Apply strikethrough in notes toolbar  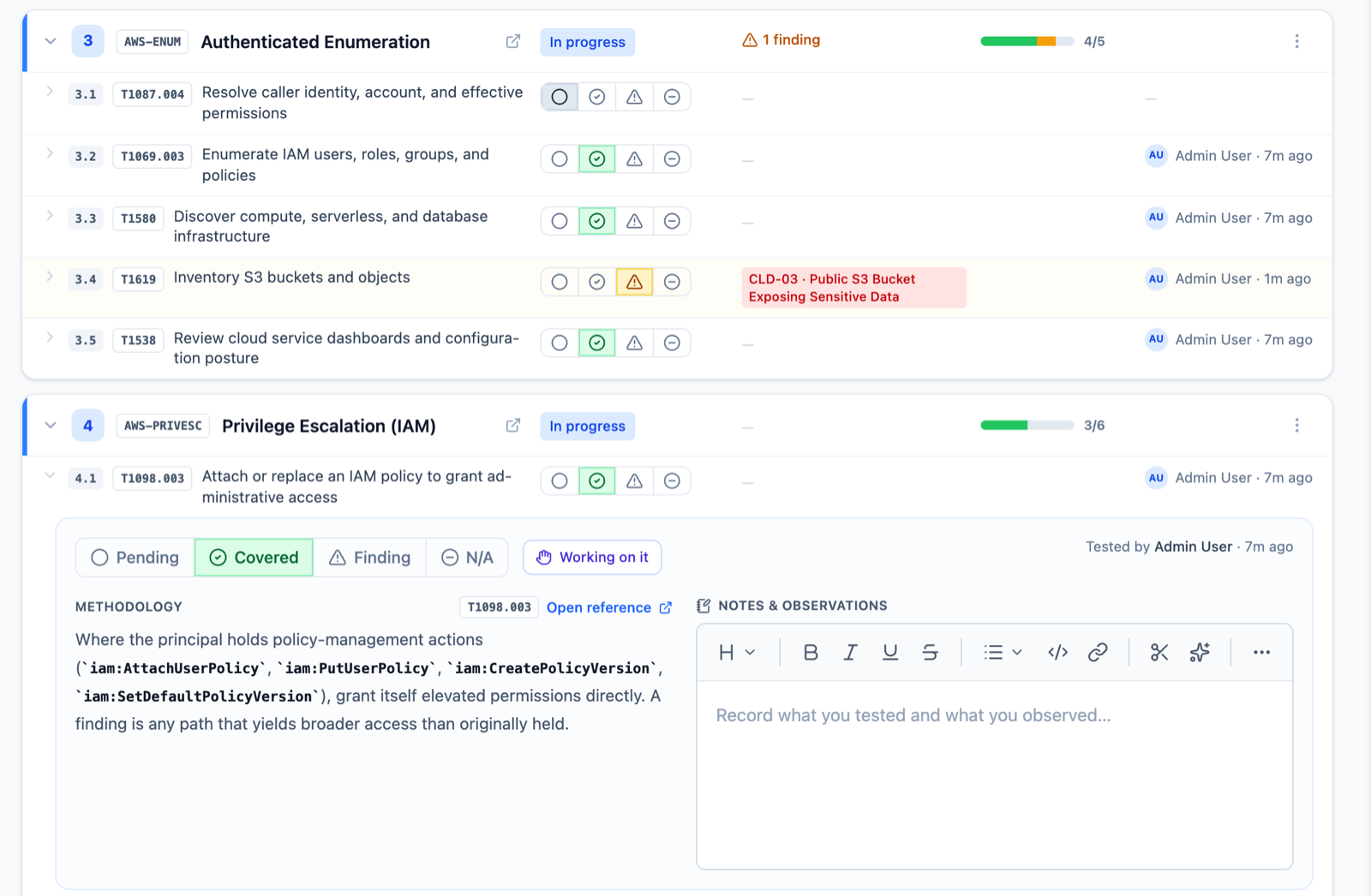(931, 653)
